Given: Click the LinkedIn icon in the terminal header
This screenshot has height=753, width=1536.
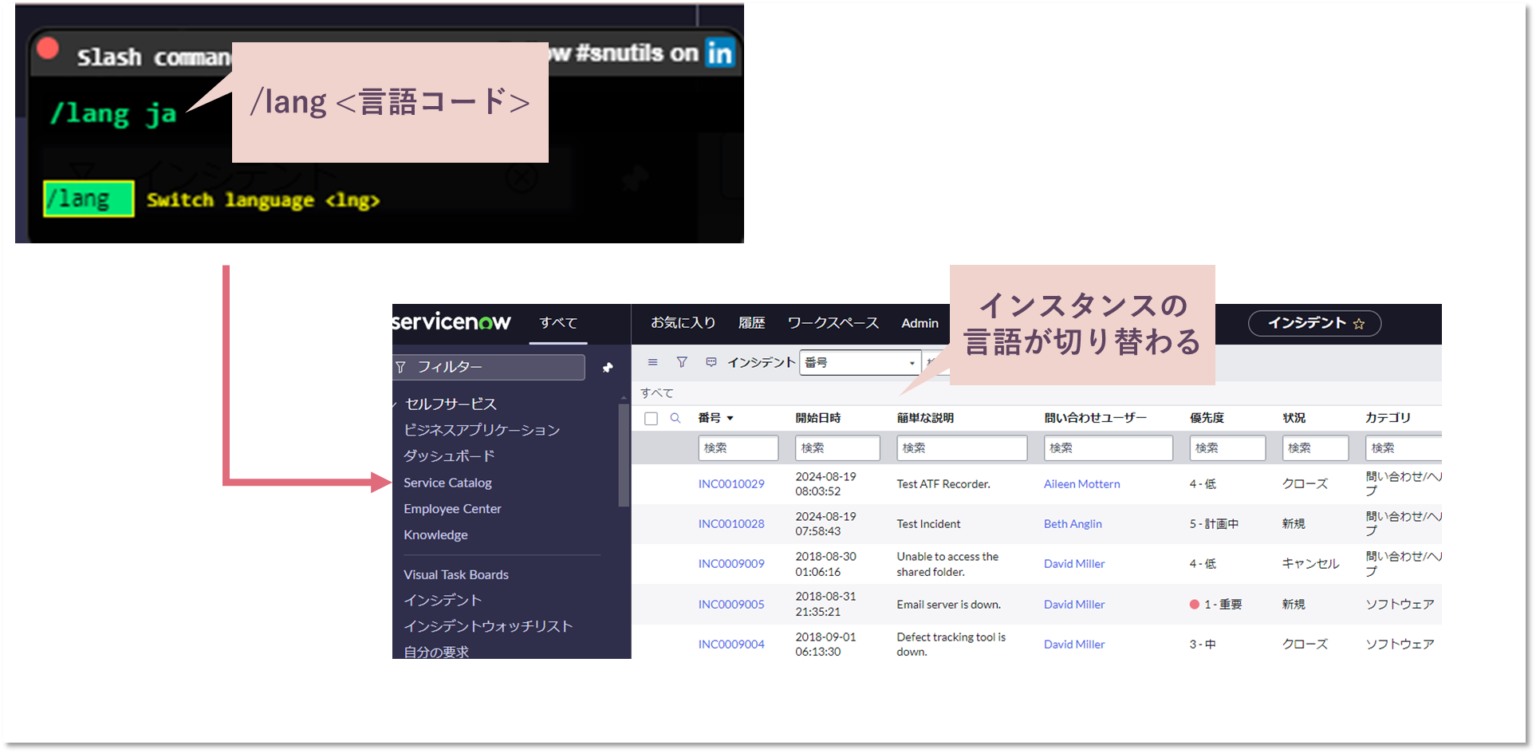Looking at the screenshot, I should coord(722,52).
